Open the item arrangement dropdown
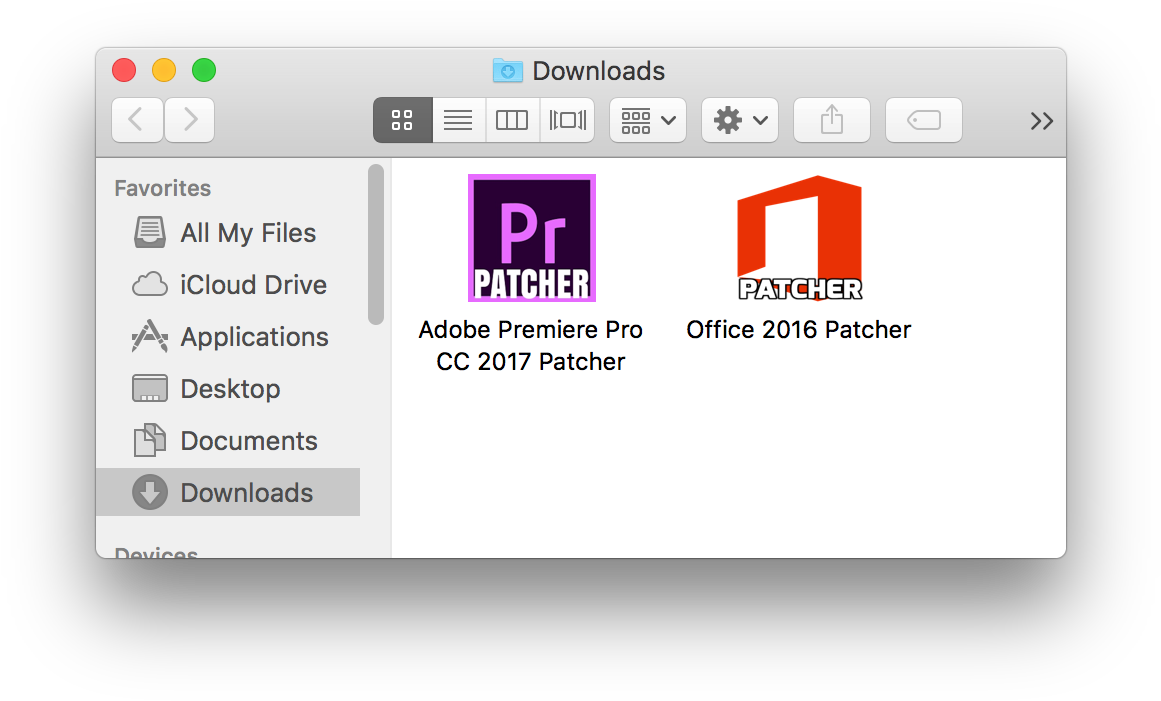The width and height of the screenshot is (1161, 701). [x=647, y=121]
